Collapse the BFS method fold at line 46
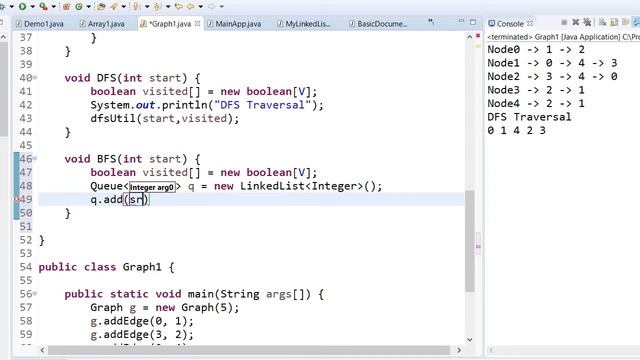The height and width of the screenshot is (360, 640). point(35,158)
